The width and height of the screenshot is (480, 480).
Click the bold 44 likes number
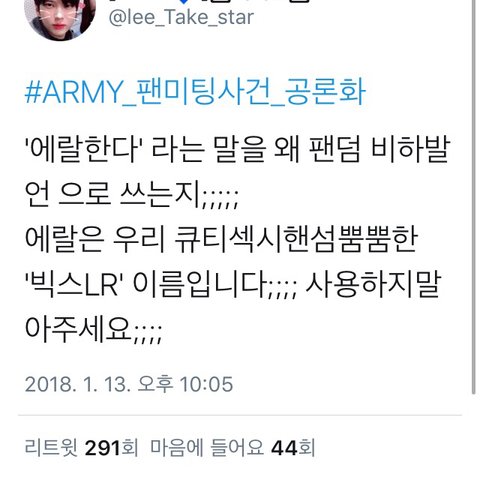pyautogui.click(x=284, y=448)
